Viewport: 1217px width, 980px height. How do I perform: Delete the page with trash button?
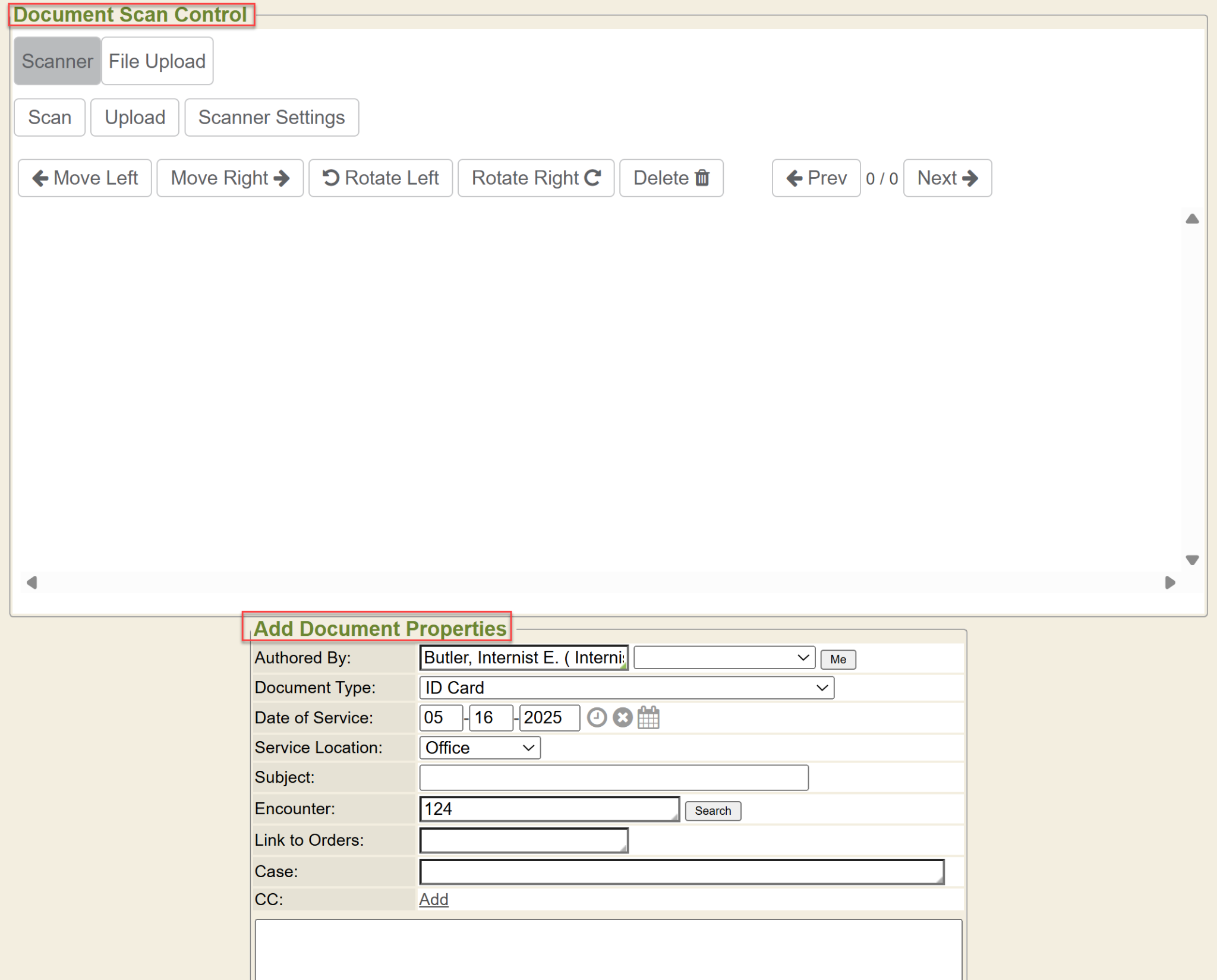671,178
